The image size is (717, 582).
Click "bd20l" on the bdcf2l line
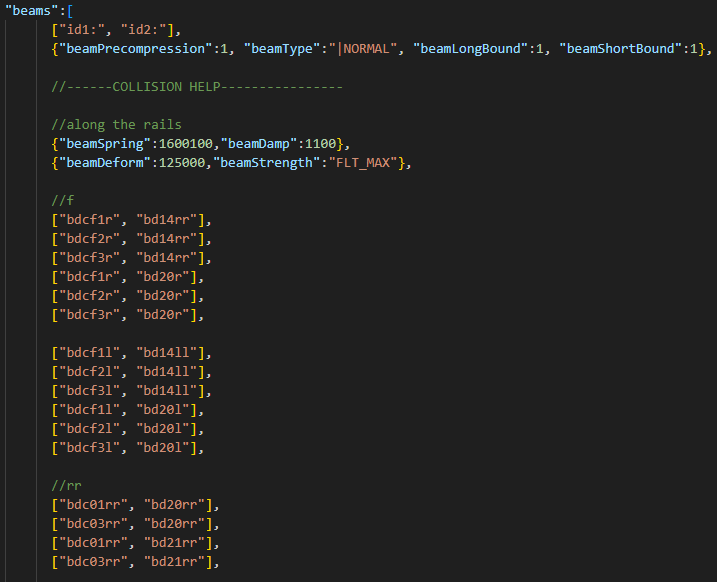170,428
